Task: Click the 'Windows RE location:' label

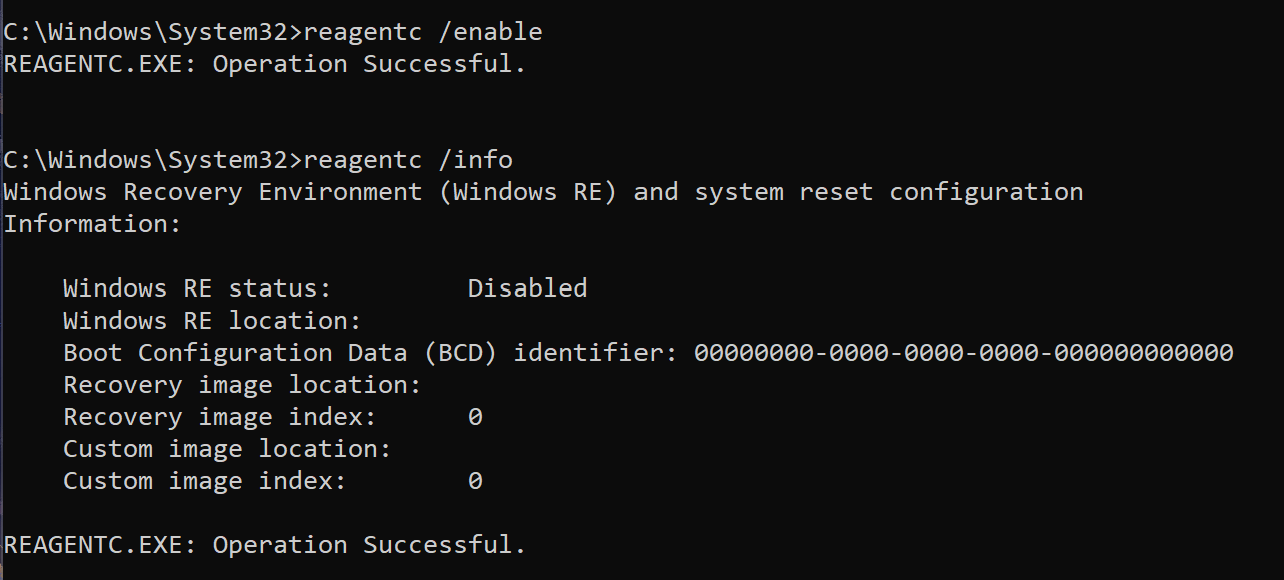Action: [212, 321]
